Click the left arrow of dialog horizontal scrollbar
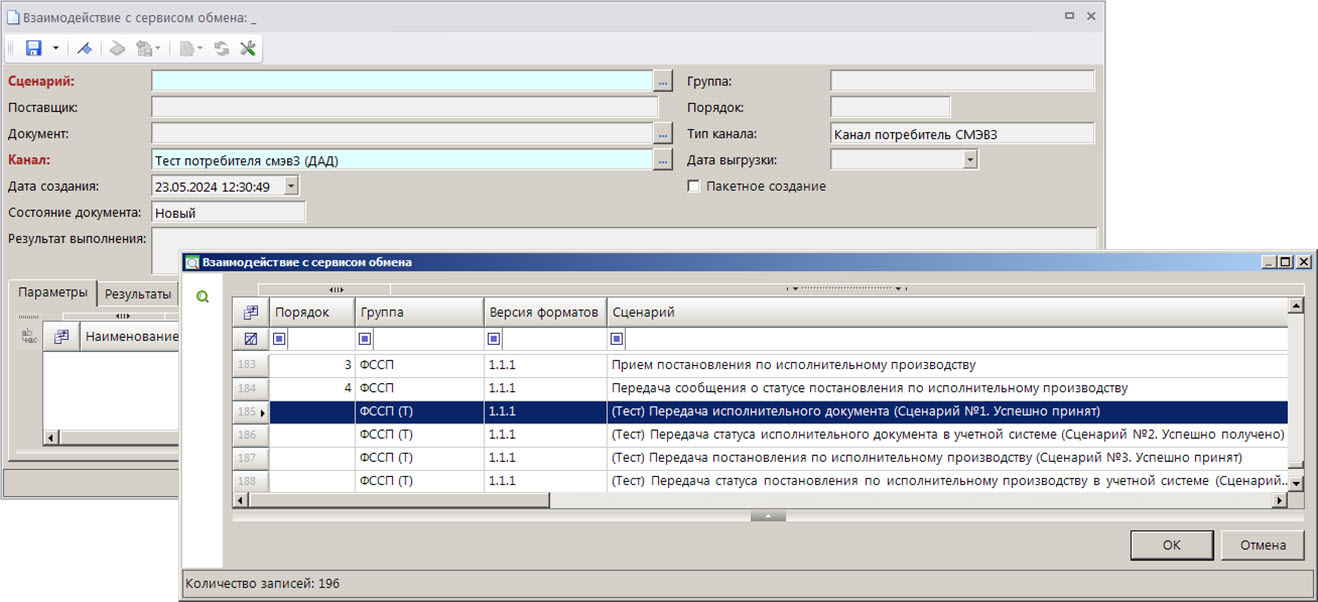1318x602 pixels. click(241, 500)
